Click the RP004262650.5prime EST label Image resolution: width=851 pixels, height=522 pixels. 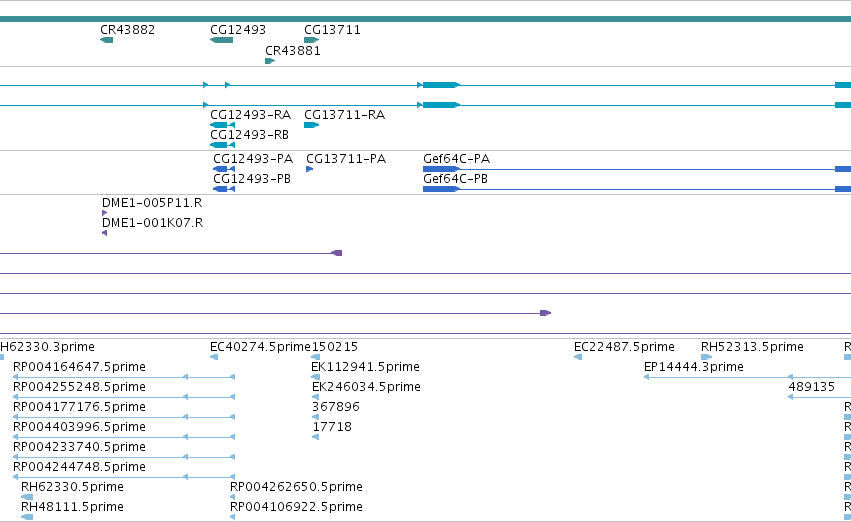(296, 487)
